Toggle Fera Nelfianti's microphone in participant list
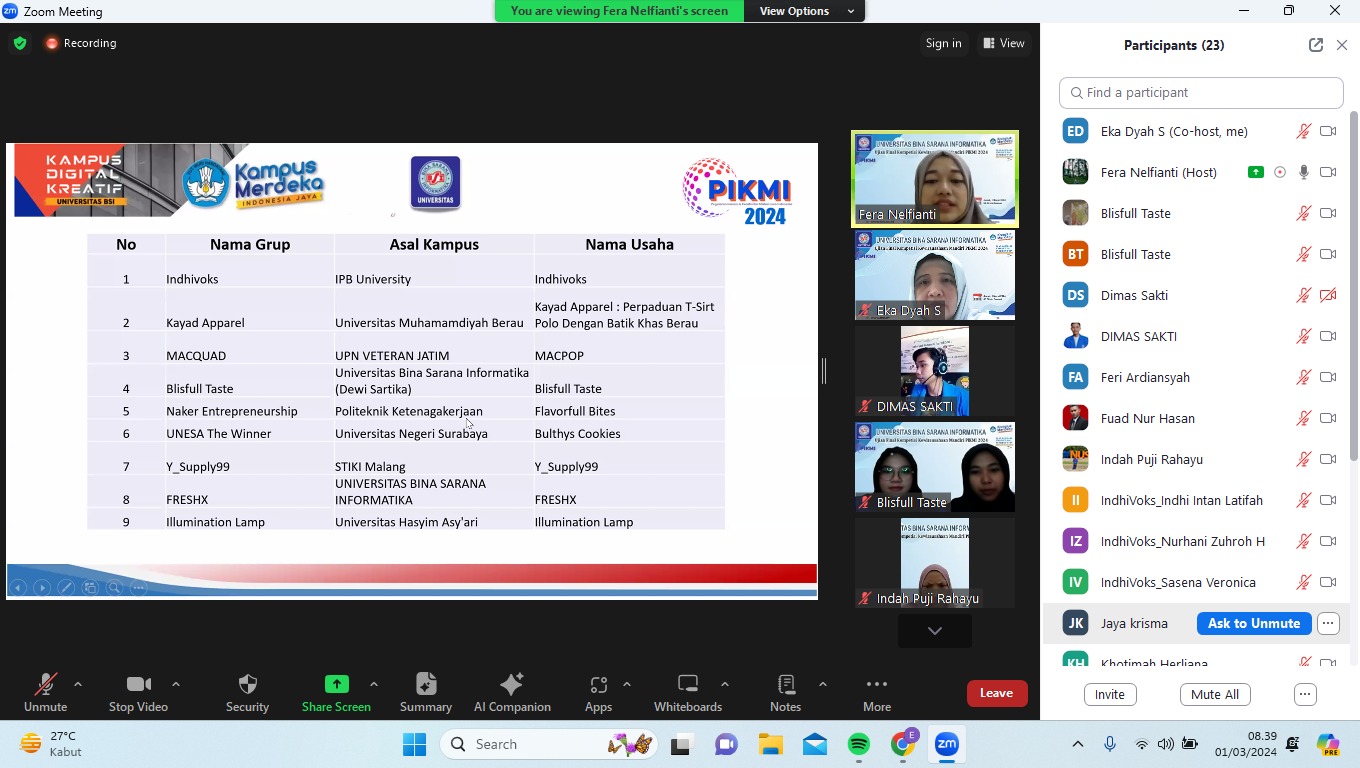1360x768 pixels. click(1303, 172)
